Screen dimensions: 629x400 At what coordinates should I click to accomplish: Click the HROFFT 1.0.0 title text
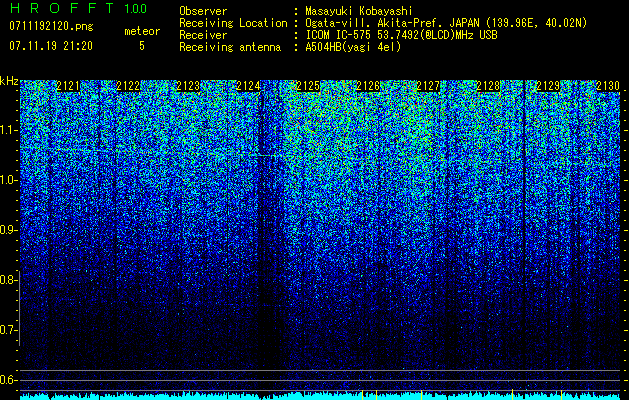[78, 8]
